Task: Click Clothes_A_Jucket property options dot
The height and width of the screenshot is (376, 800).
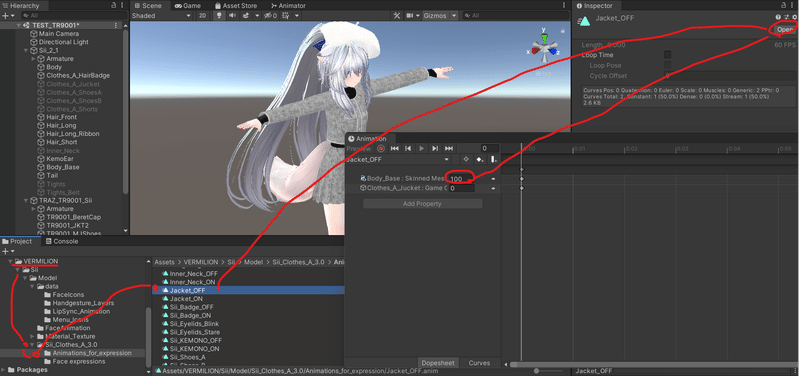Action: coord(493,188)
